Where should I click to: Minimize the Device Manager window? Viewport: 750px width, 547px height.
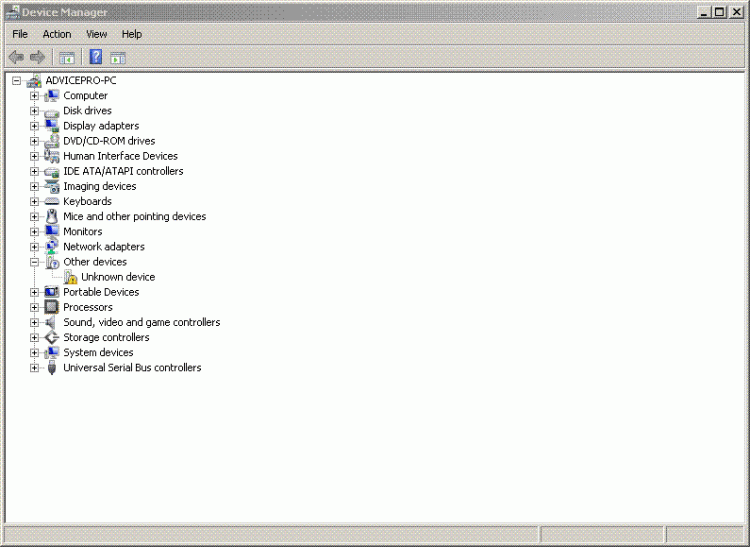704,12
